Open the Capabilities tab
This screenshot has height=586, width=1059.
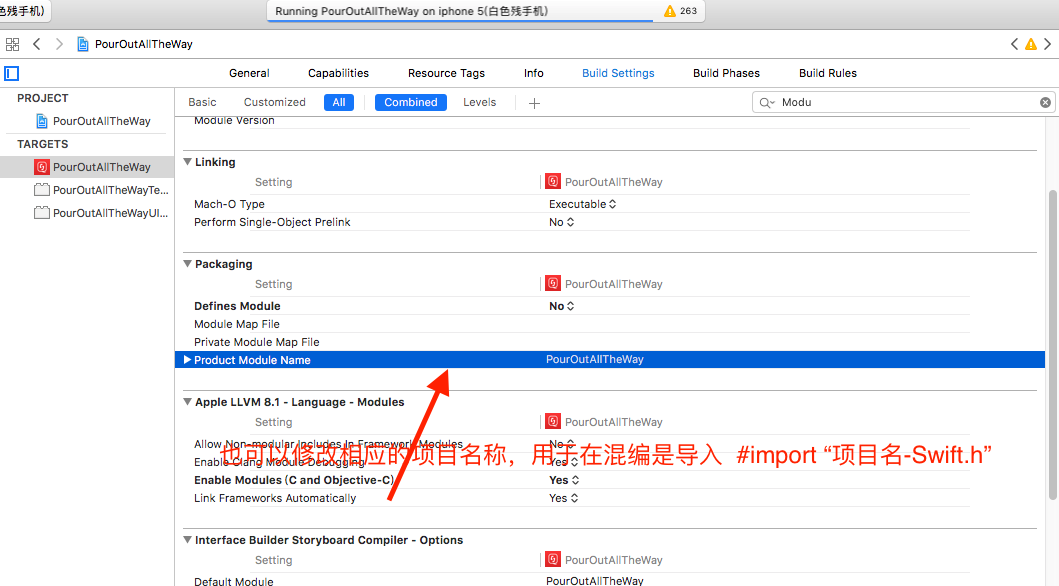pyautogui.click(x=338, y=74)
